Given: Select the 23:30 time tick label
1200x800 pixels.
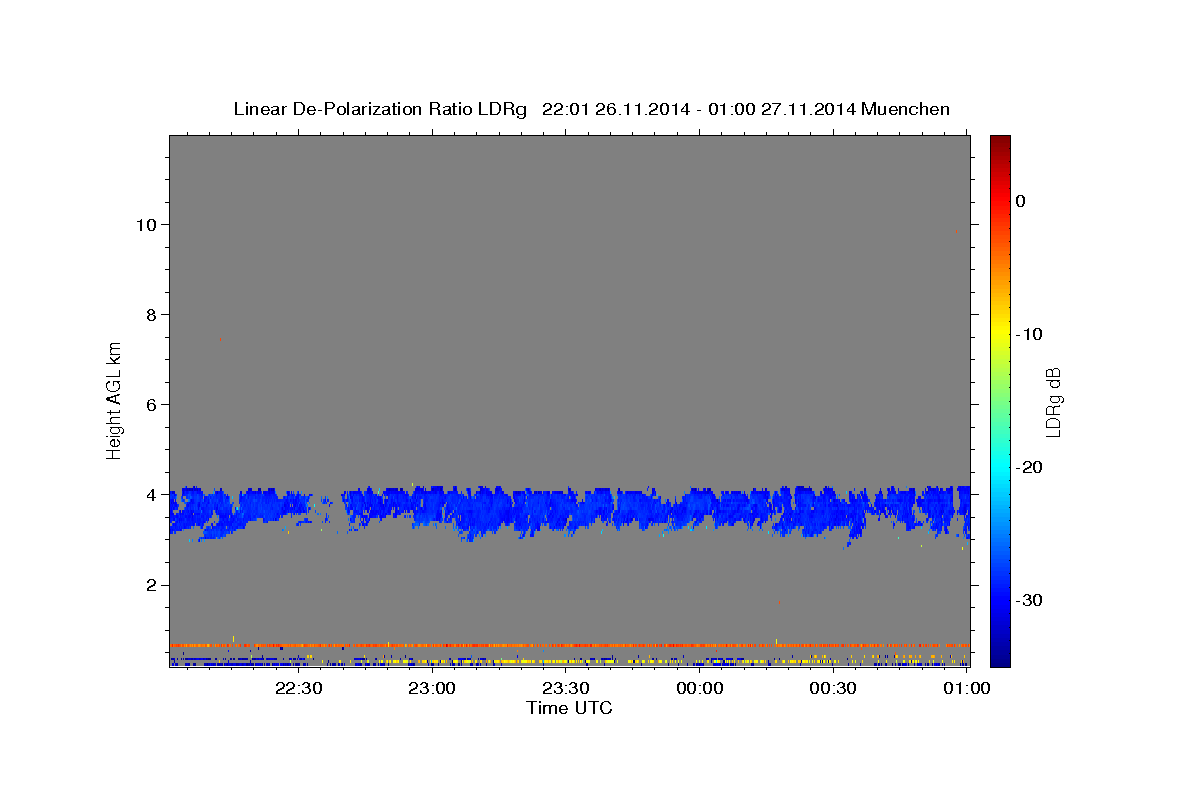Looking at the screenshot, I should [x=566, y=688].
